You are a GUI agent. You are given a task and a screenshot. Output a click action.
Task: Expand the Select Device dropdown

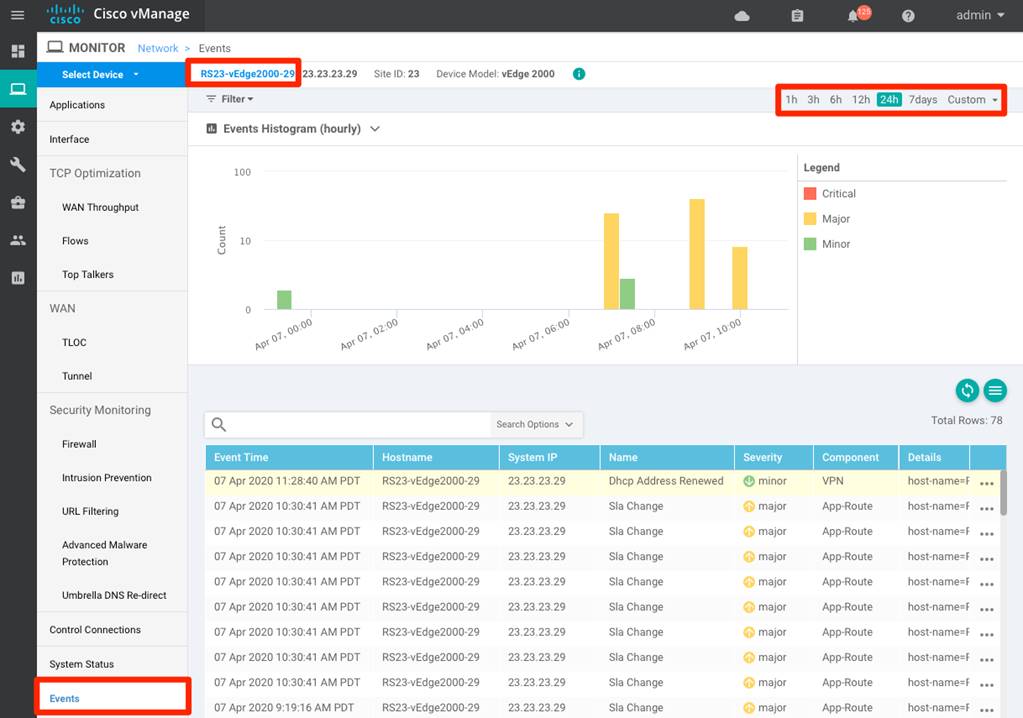(x=100, y=74)
